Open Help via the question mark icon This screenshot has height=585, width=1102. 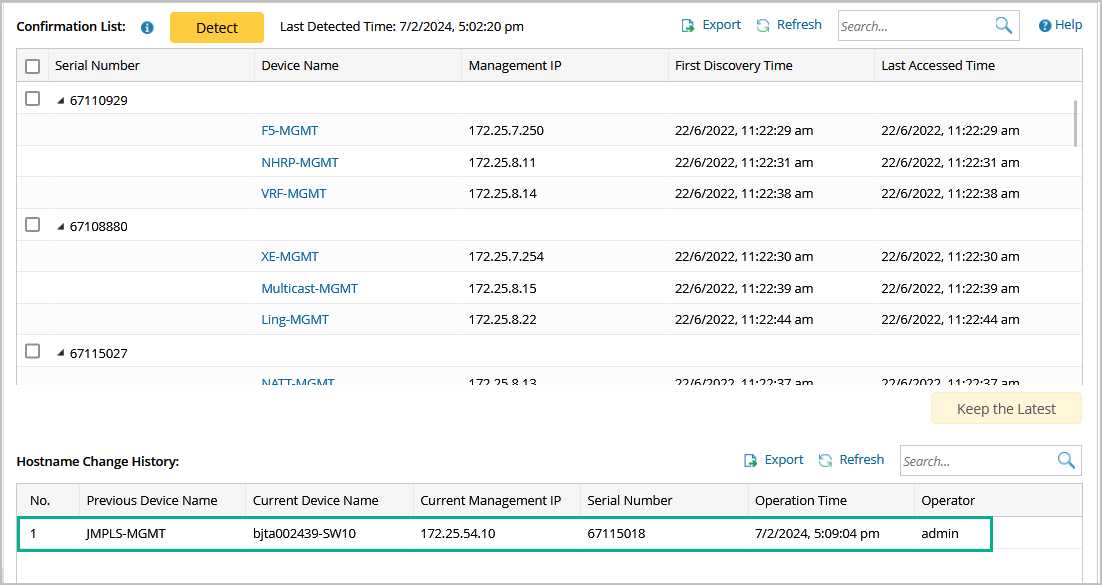1045,26
